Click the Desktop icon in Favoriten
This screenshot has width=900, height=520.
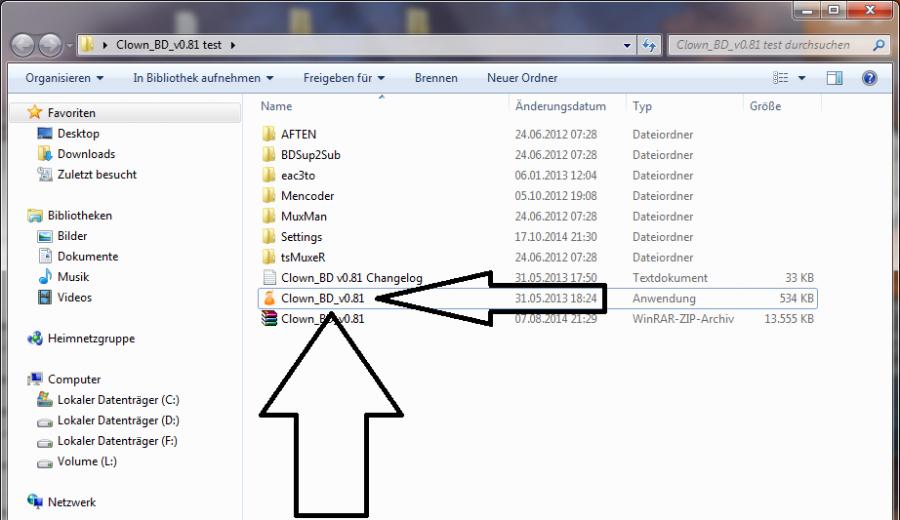tap(45, 134)
